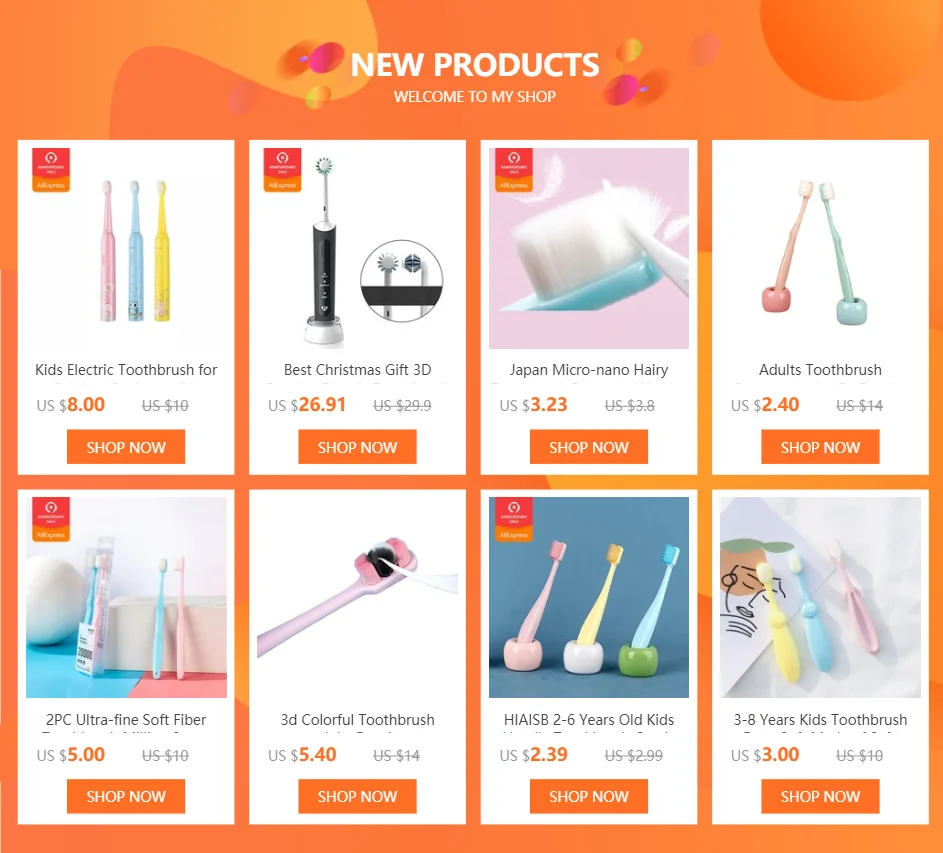Click Shop Now under the $26.91 Christmas gift
This screenshot has width=943, height=853.
point(357,447)
